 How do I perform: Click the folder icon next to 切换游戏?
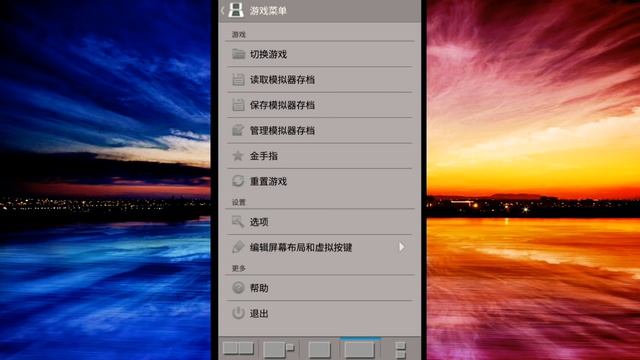[238, 54]
